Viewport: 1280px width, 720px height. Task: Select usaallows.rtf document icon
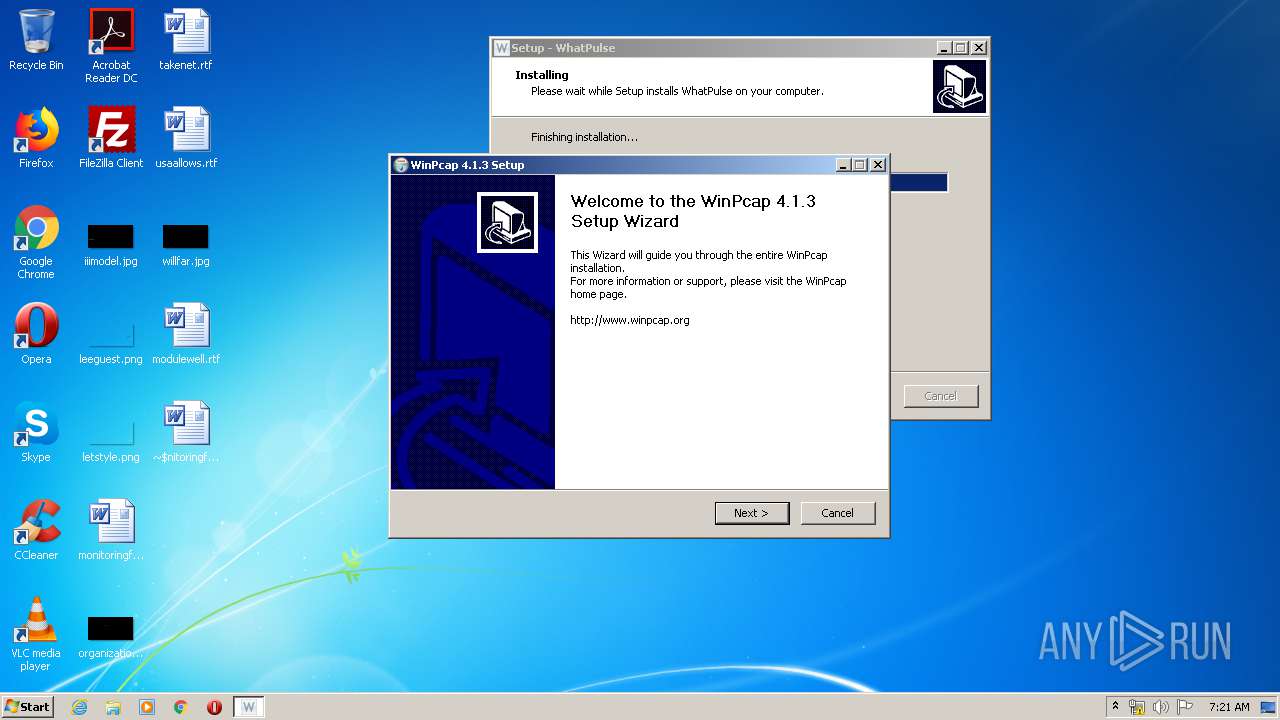click(186, 138)
